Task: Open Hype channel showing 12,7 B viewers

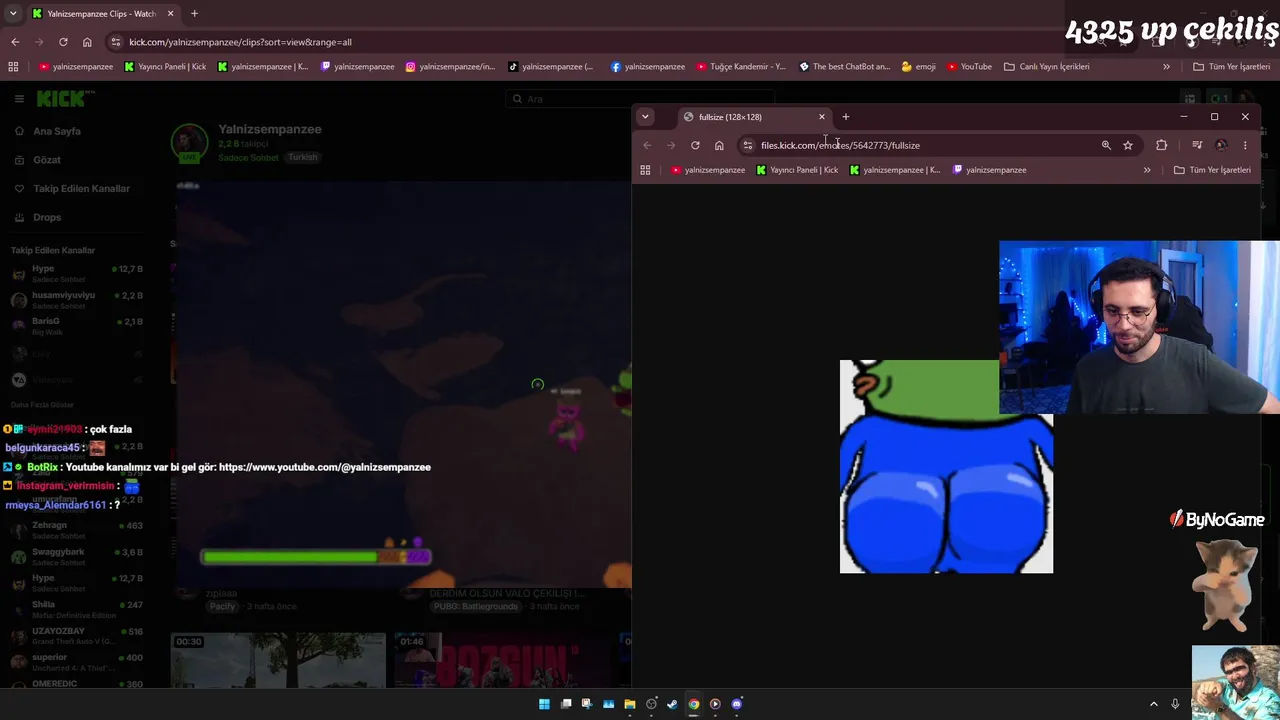Action: pyautogui.click(x=78, y=272)
